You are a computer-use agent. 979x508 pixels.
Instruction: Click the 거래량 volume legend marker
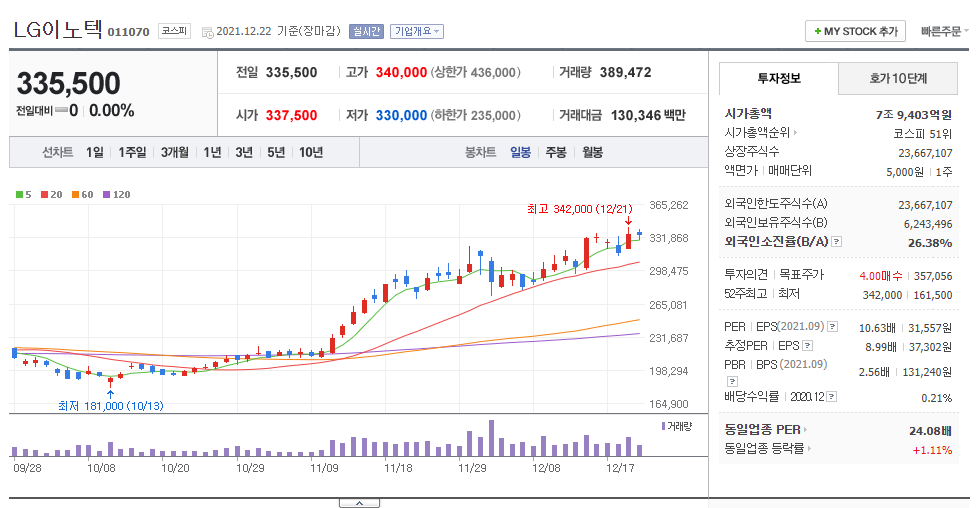(x=663, y=426)
